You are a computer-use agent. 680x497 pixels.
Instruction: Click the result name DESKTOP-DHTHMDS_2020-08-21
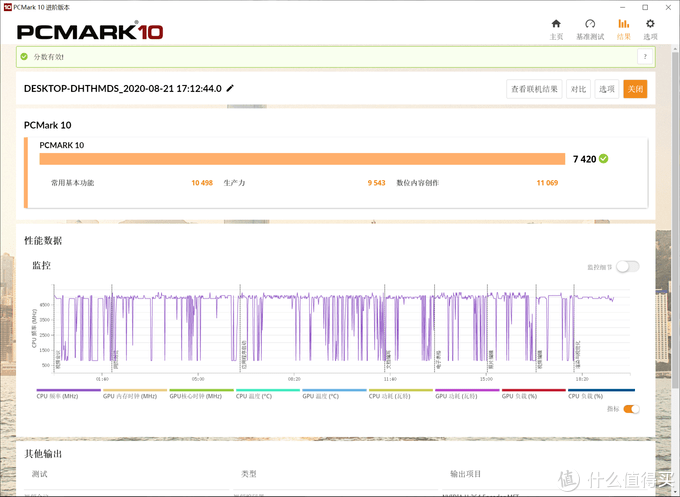pyautogui.click(x=123, y=88)
